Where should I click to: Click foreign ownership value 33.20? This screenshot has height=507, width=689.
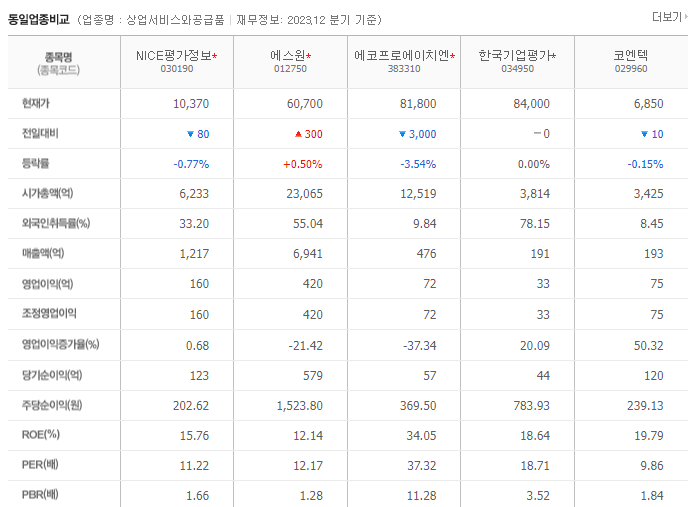pos(194,224)
